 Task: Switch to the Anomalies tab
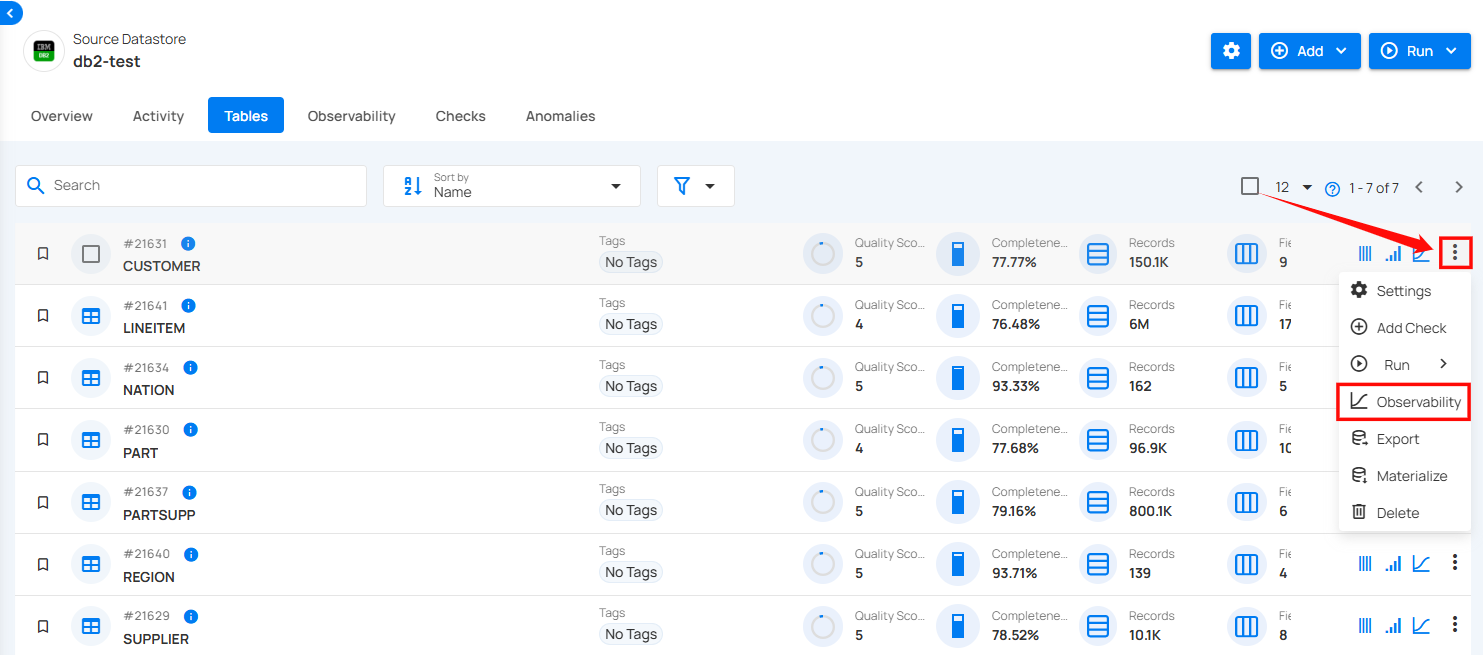(560, 116)
